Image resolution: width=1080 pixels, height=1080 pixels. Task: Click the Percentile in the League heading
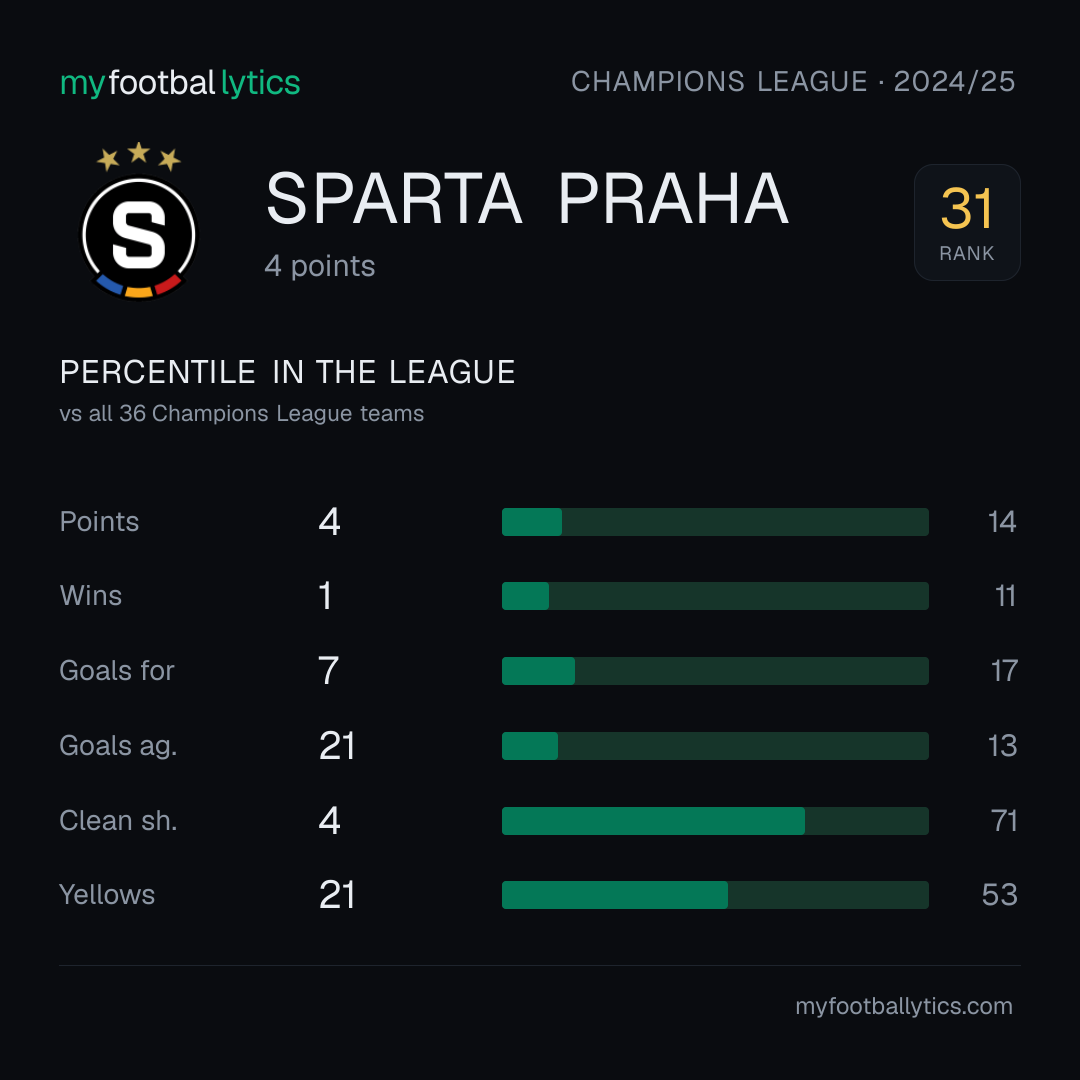pyautogui.click(x=287, y=372)
